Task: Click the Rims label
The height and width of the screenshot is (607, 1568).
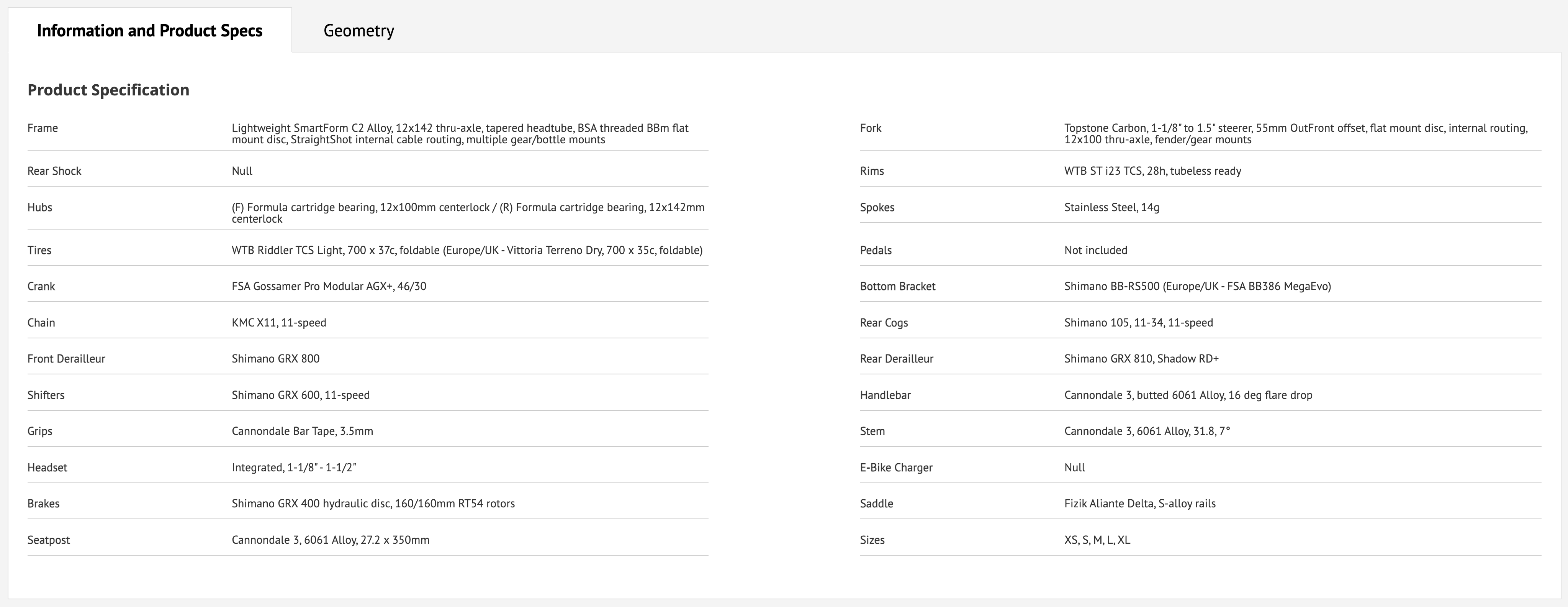Action: [x=872, y=171]
